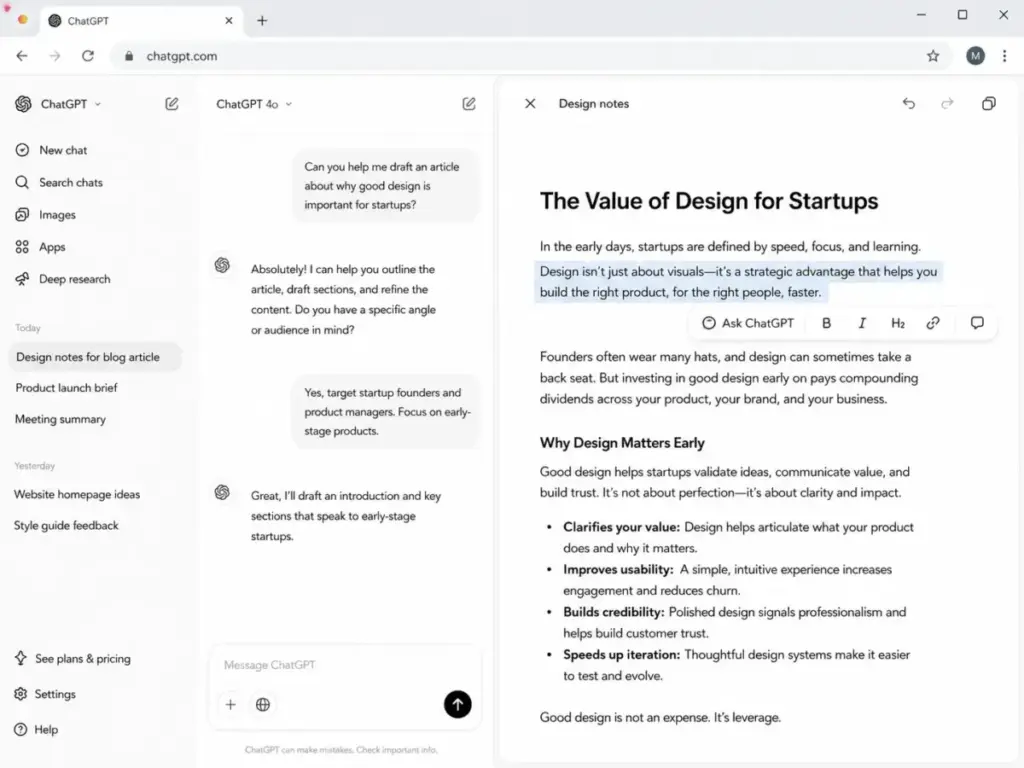Click the title 'The Value of Design for Startups'
The width and height of the screenshot is (1024, 768).
click(x=709, y=201)
